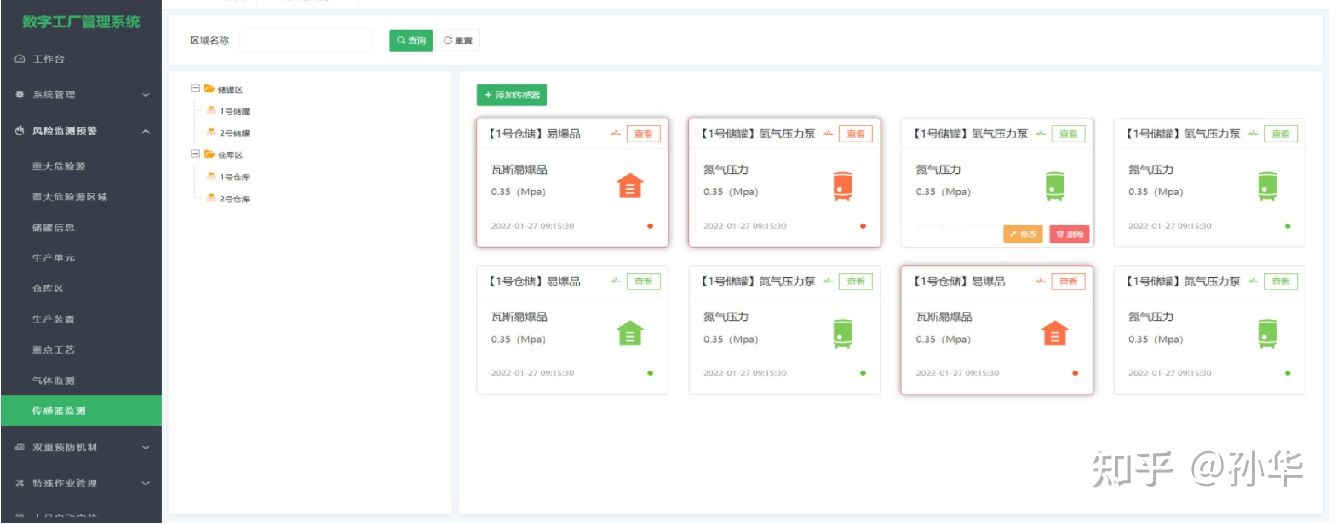Click the 重置 reset button
Screen dimensions: 1338x524
[x=458, y=40]
